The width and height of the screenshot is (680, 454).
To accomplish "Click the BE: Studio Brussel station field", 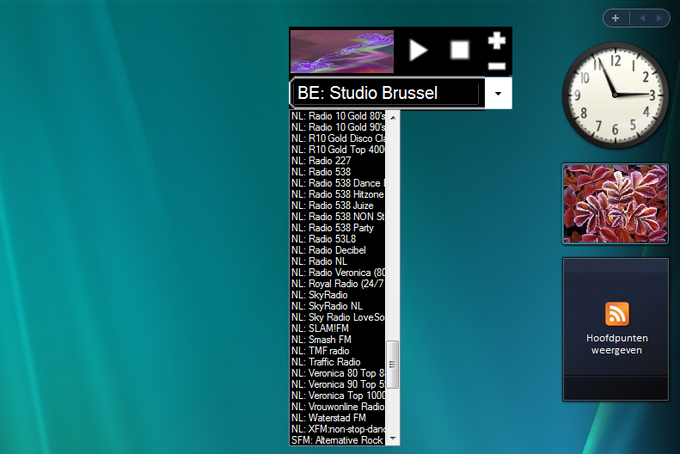I will click(x=387, y=93).
